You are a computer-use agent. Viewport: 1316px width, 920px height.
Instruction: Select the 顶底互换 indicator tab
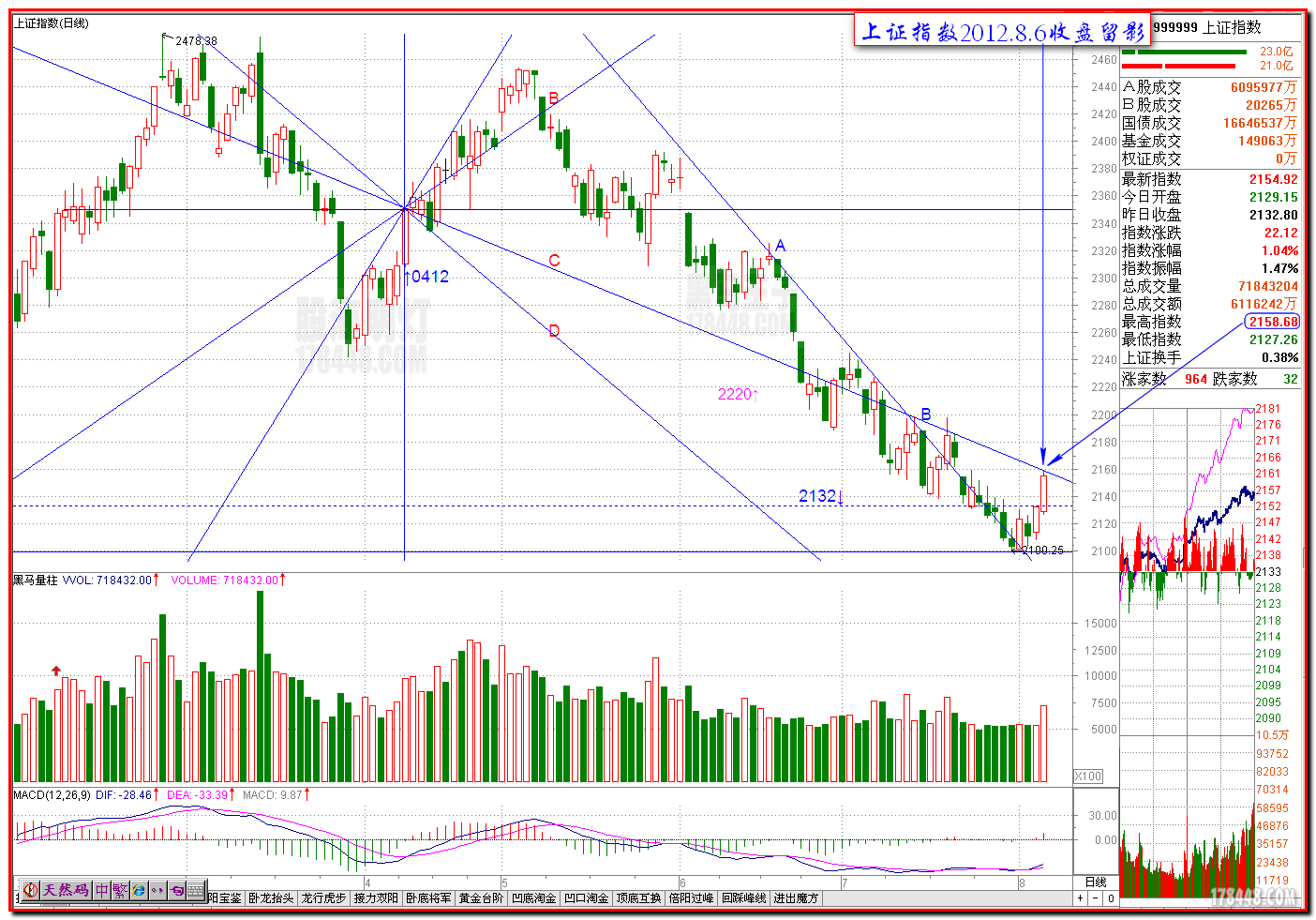(638, 898)
